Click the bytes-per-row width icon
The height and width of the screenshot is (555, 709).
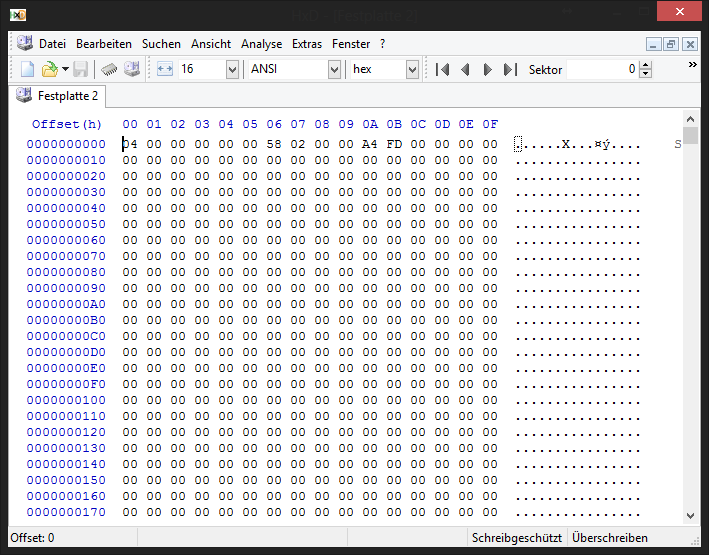click(x=165, y=69)
